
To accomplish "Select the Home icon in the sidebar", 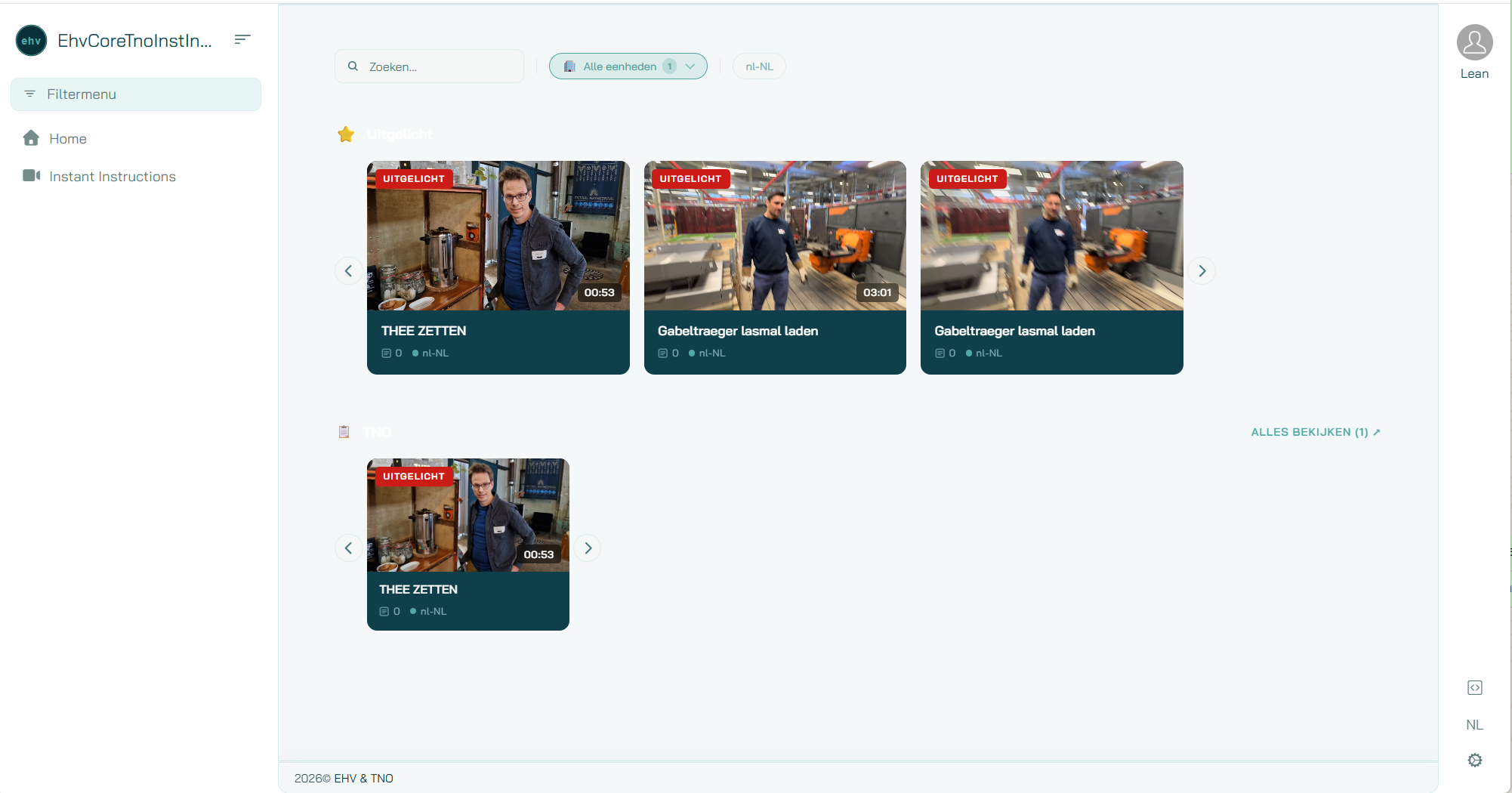I will tap(31, 138).
